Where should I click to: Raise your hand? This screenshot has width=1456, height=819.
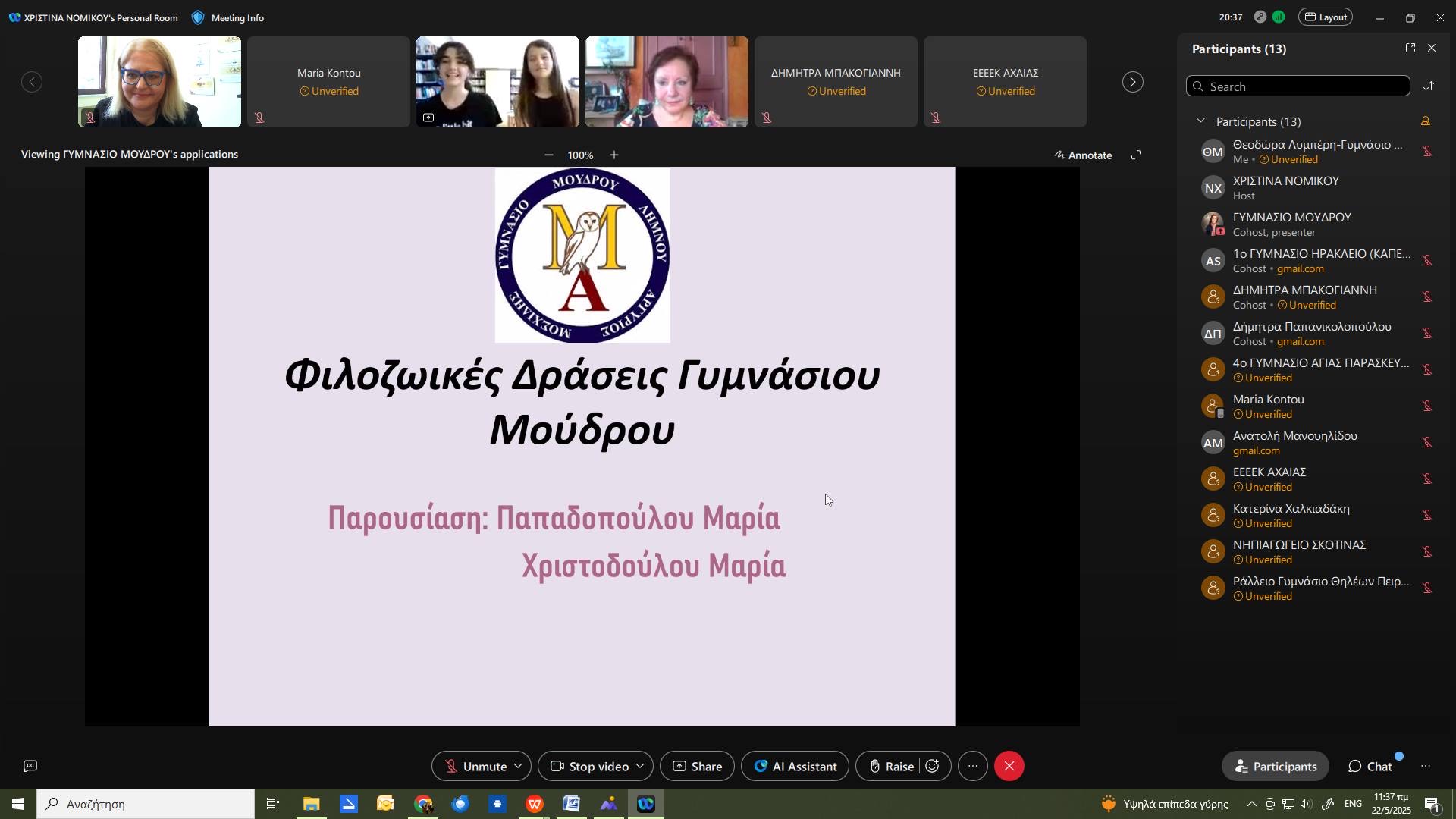point(892,766)
